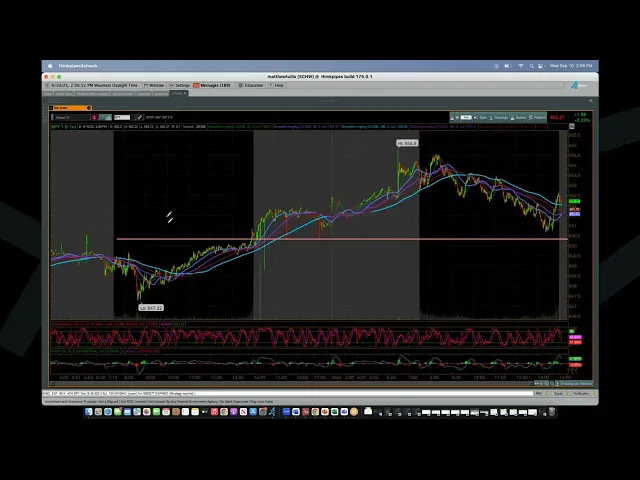Viewport: 640px width, 480px height.
Task: Click the pencil edit icon
Action: pyautogui.click(x=139, y=118)
